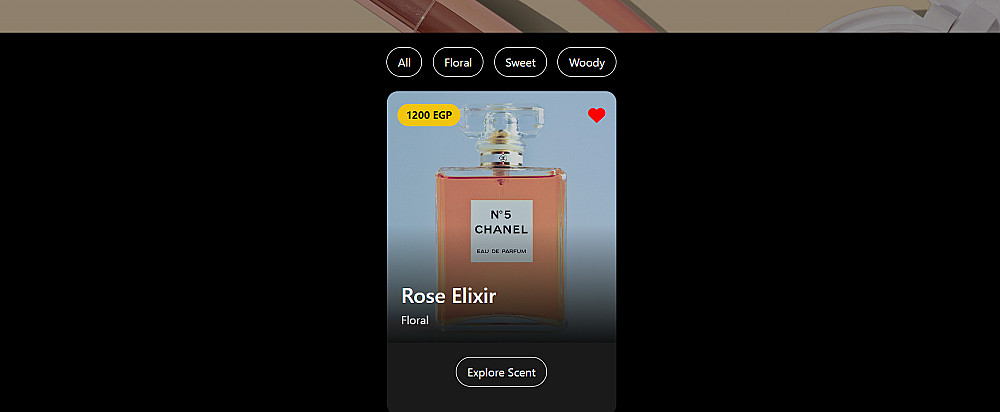Select the All filter pill
Viewport: 1000px width, 412px height.
pyautogui.click(x=404, y=62)
